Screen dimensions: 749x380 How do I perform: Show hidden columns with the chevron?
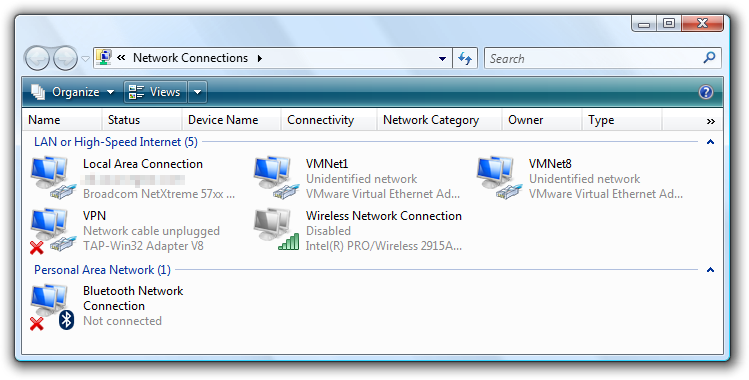[710, 121]
